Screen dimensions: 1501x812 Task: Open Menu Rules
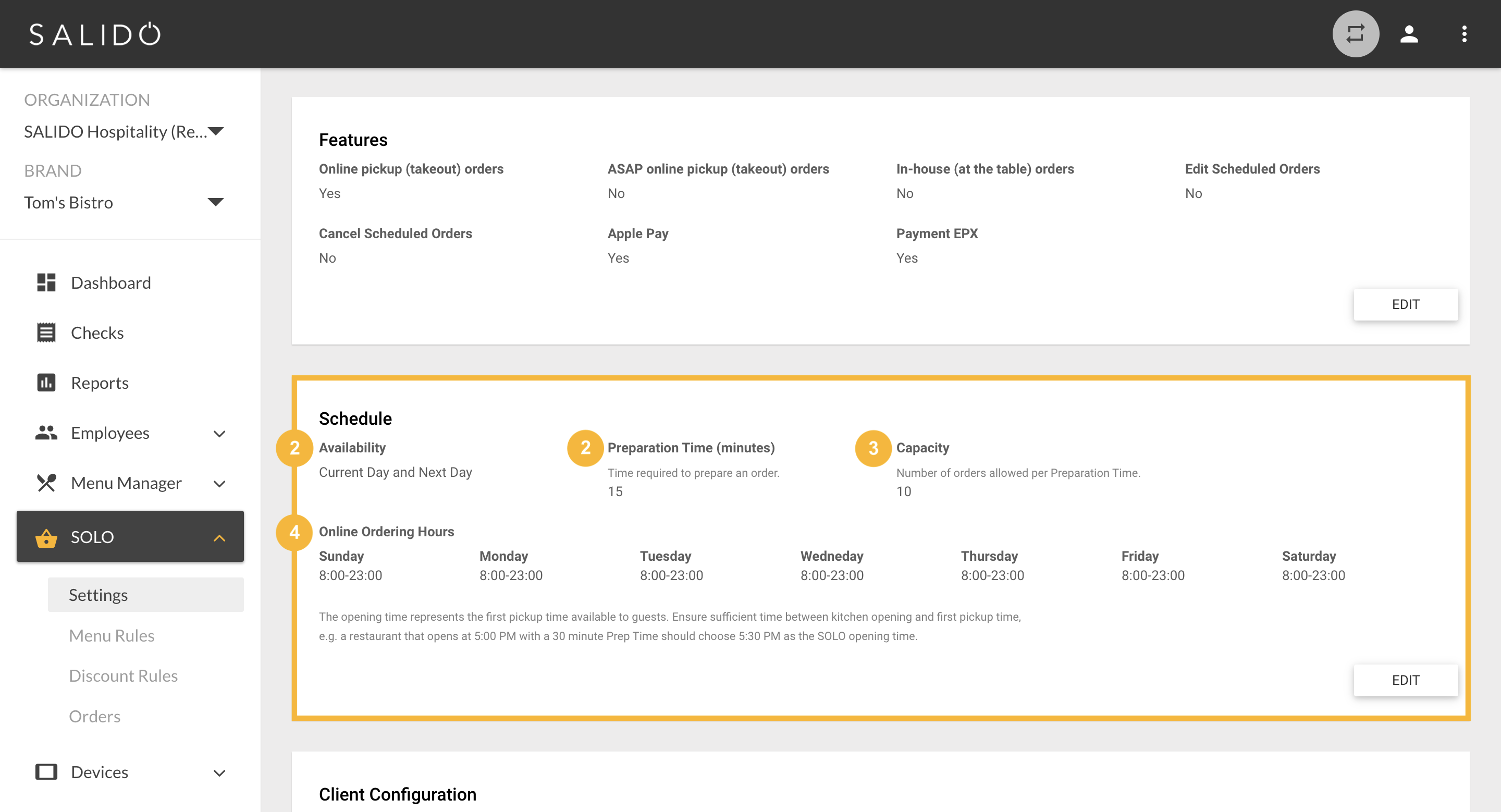[x=112, y=635]
